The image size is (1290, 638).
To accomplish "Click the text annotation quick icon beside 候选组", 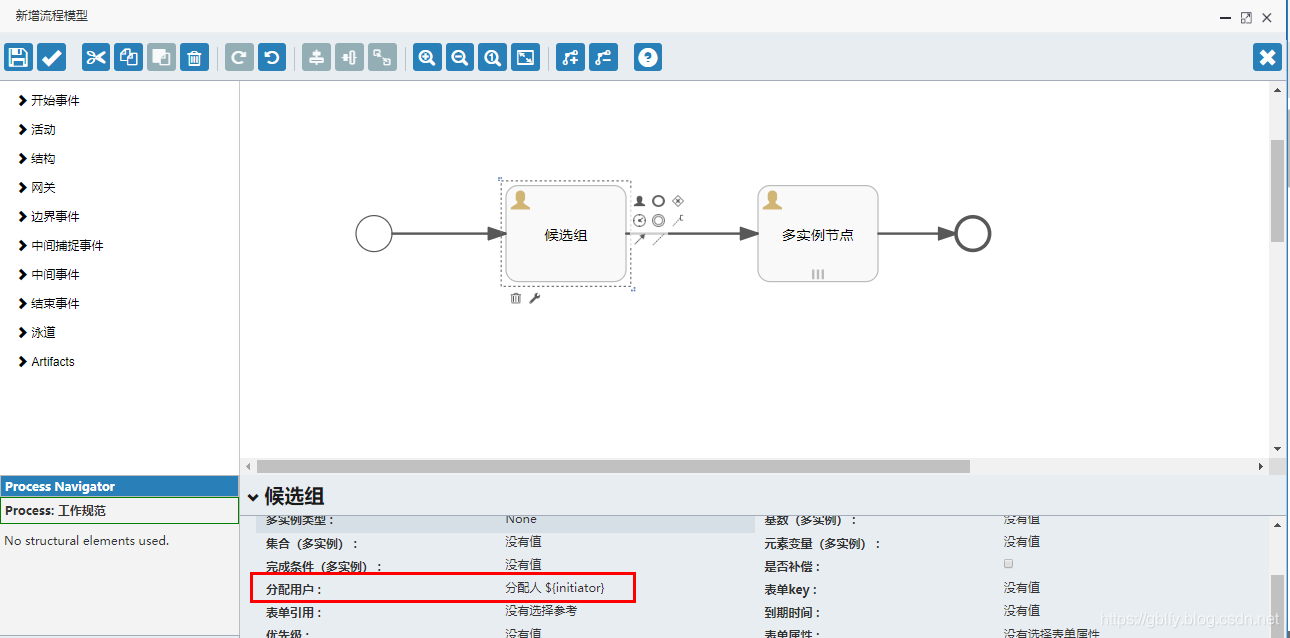I will tap(677, 220).
